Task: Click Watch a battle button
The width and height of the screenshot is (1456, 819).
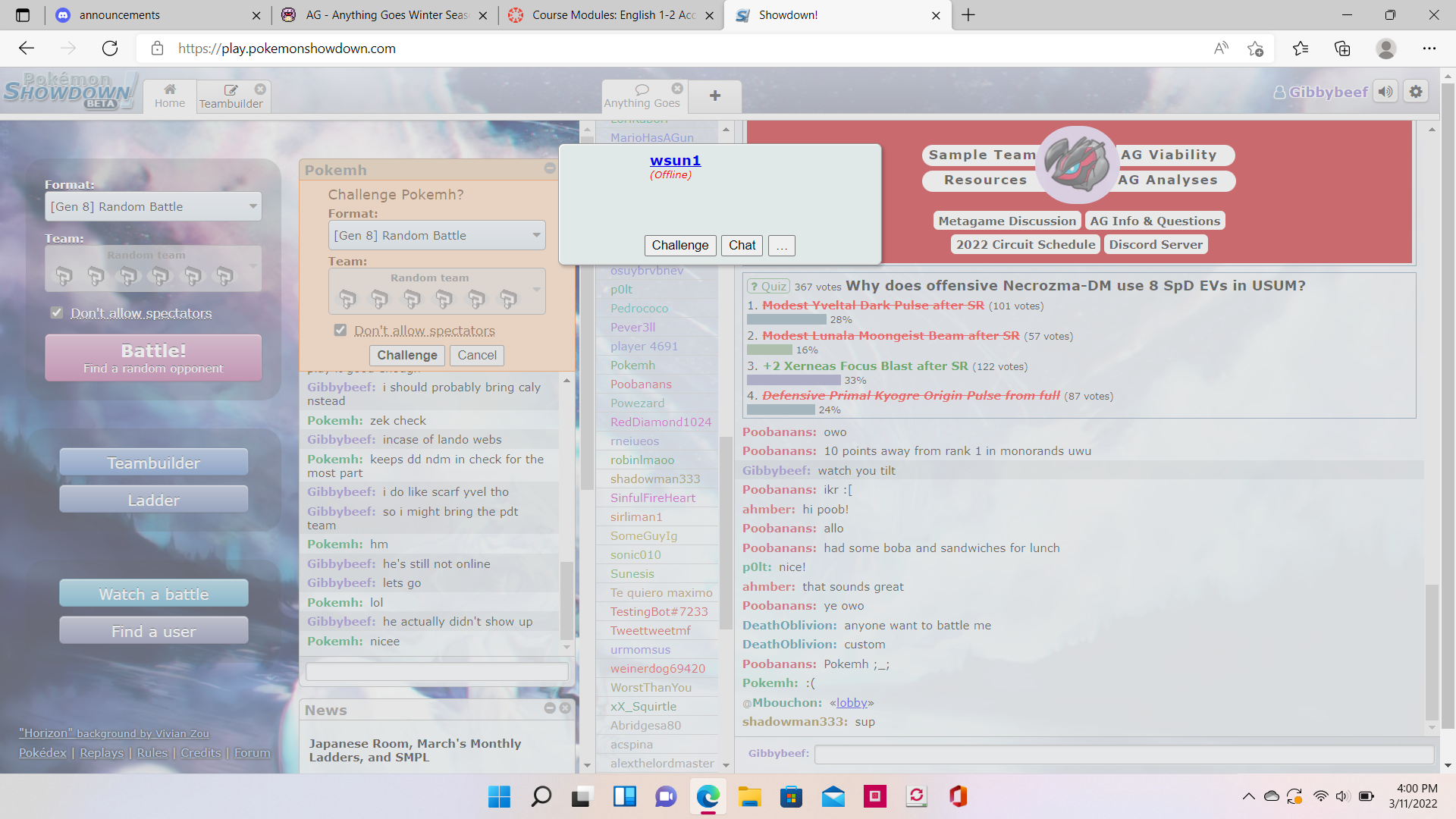Action: [x=153, y=594]
